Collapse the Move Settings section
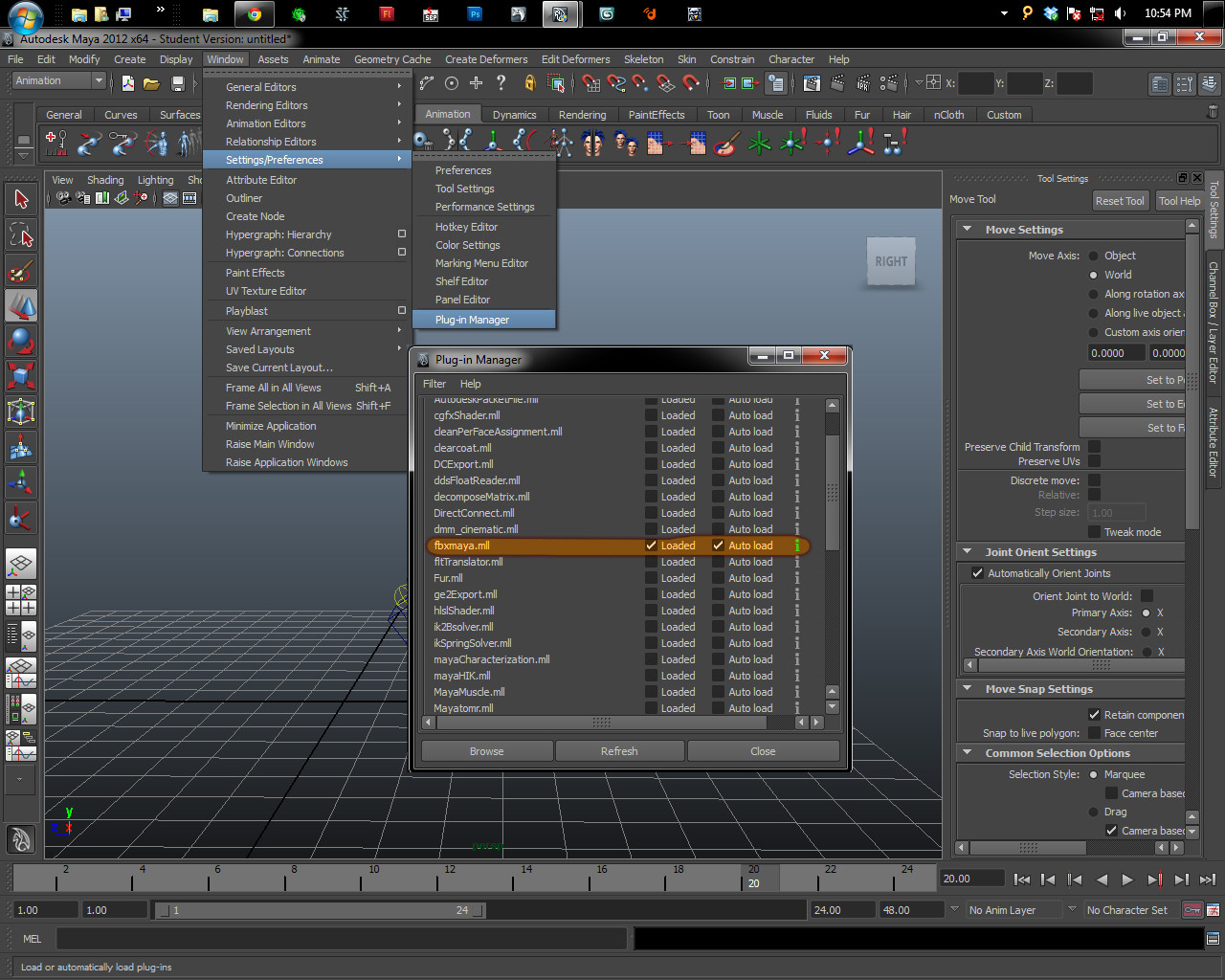Image resolution: width=1225 pixels, height=980 pixels. pyautogui.click(x=968, y=230)
